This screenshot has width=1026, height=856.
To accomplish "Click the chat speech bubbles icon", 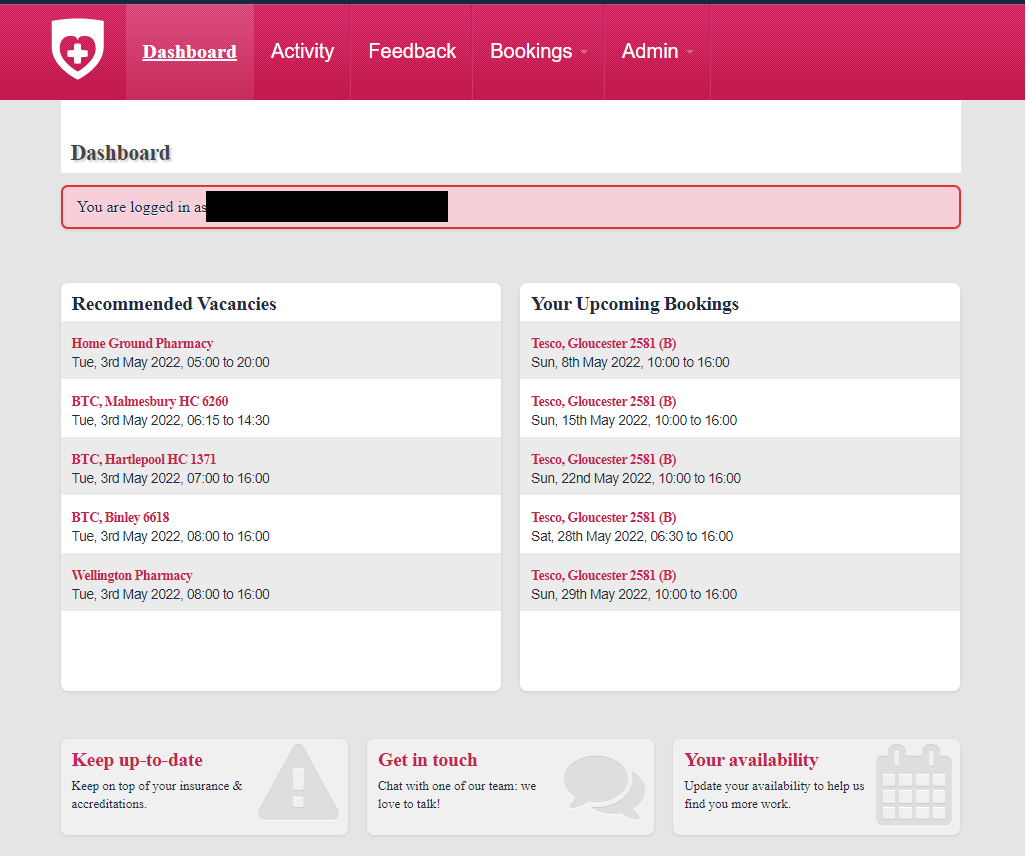I will point(603,785).
